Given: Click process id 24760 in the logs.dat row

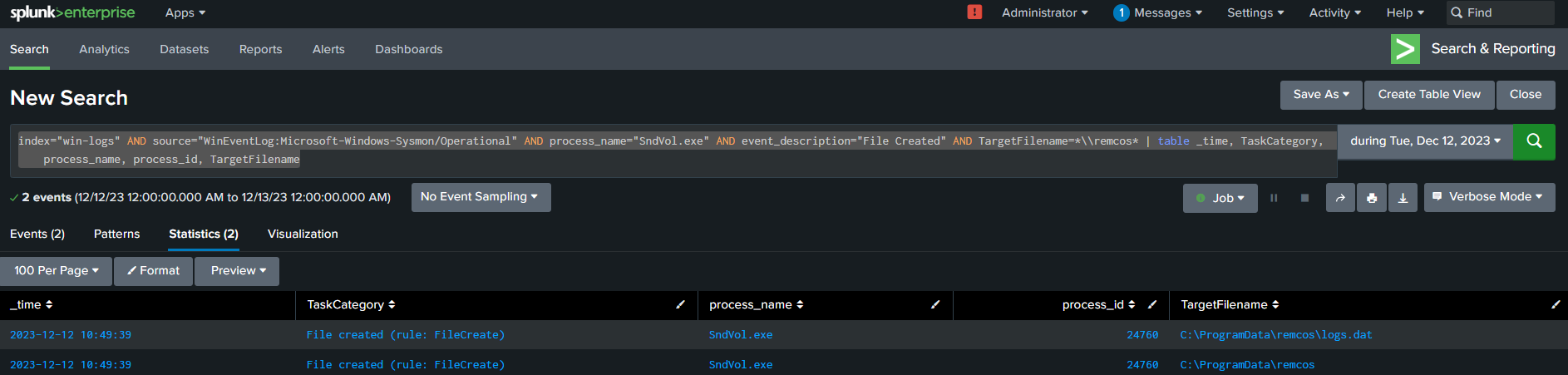Looking at the screenshot, I should pyautogui.click(x=1142, y=335).
